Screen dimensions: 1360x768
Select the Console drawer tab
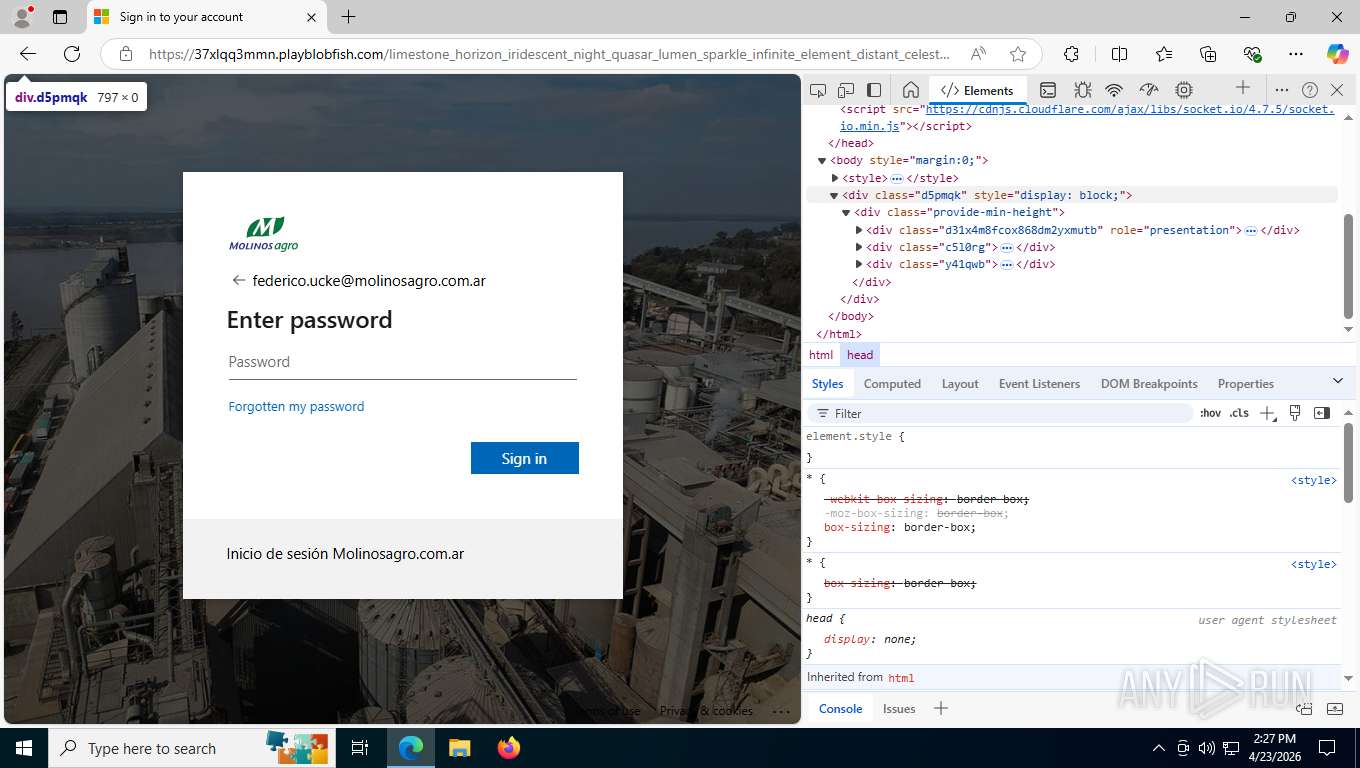(x=840, y=709)
